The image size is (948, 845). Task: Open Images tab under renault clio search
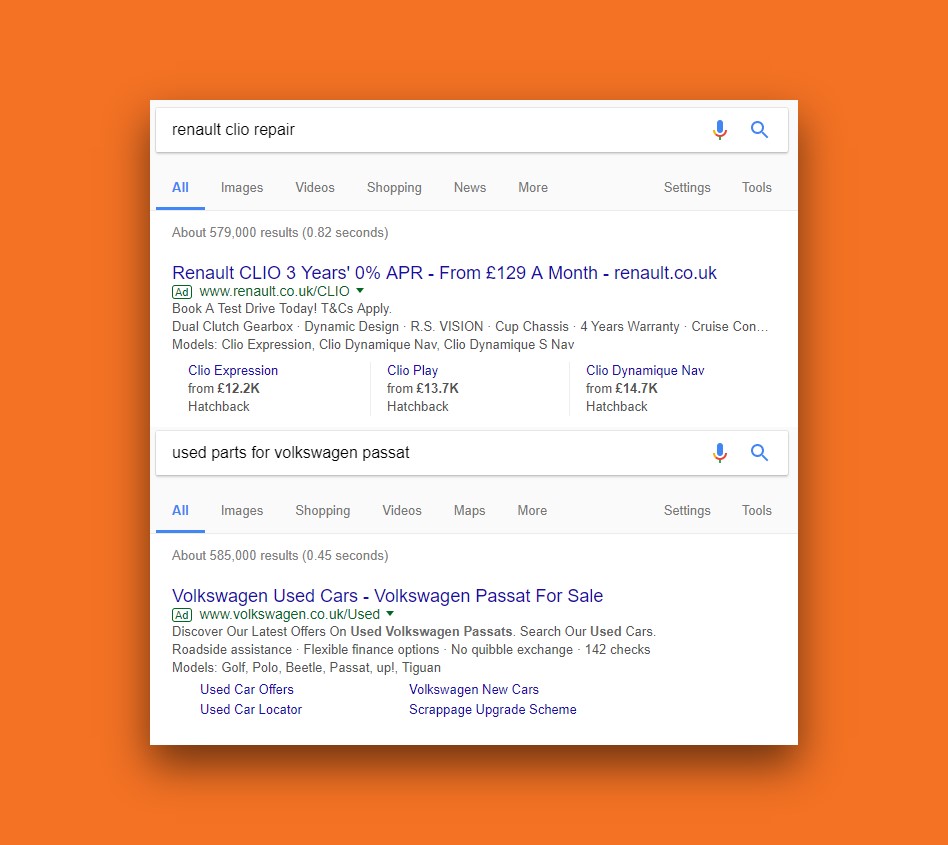pyautogui.click(x=242, y=188)
